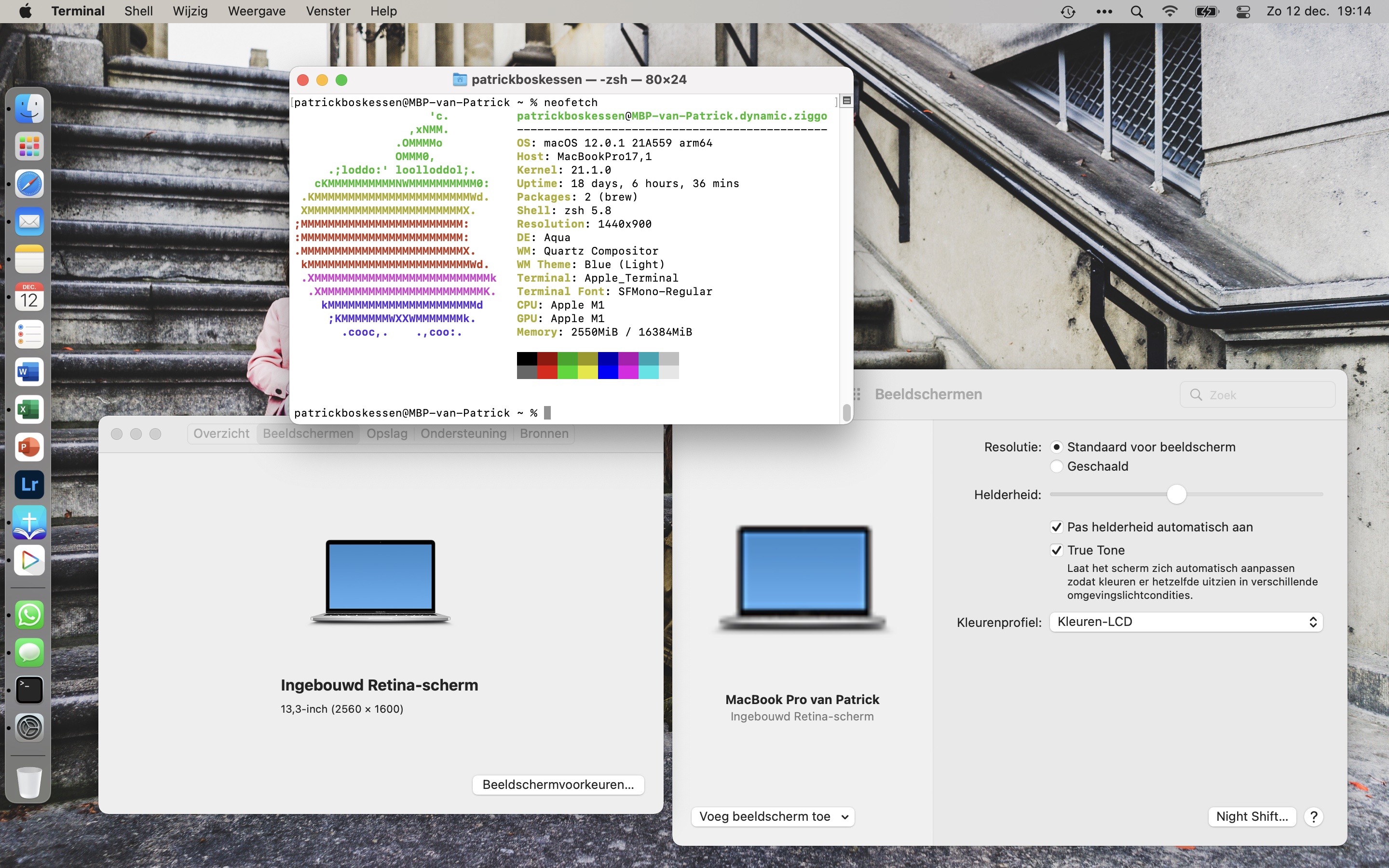
Task: Open the Voeg beeldscherm toe dropdown
Action: (x=773, y=816)
